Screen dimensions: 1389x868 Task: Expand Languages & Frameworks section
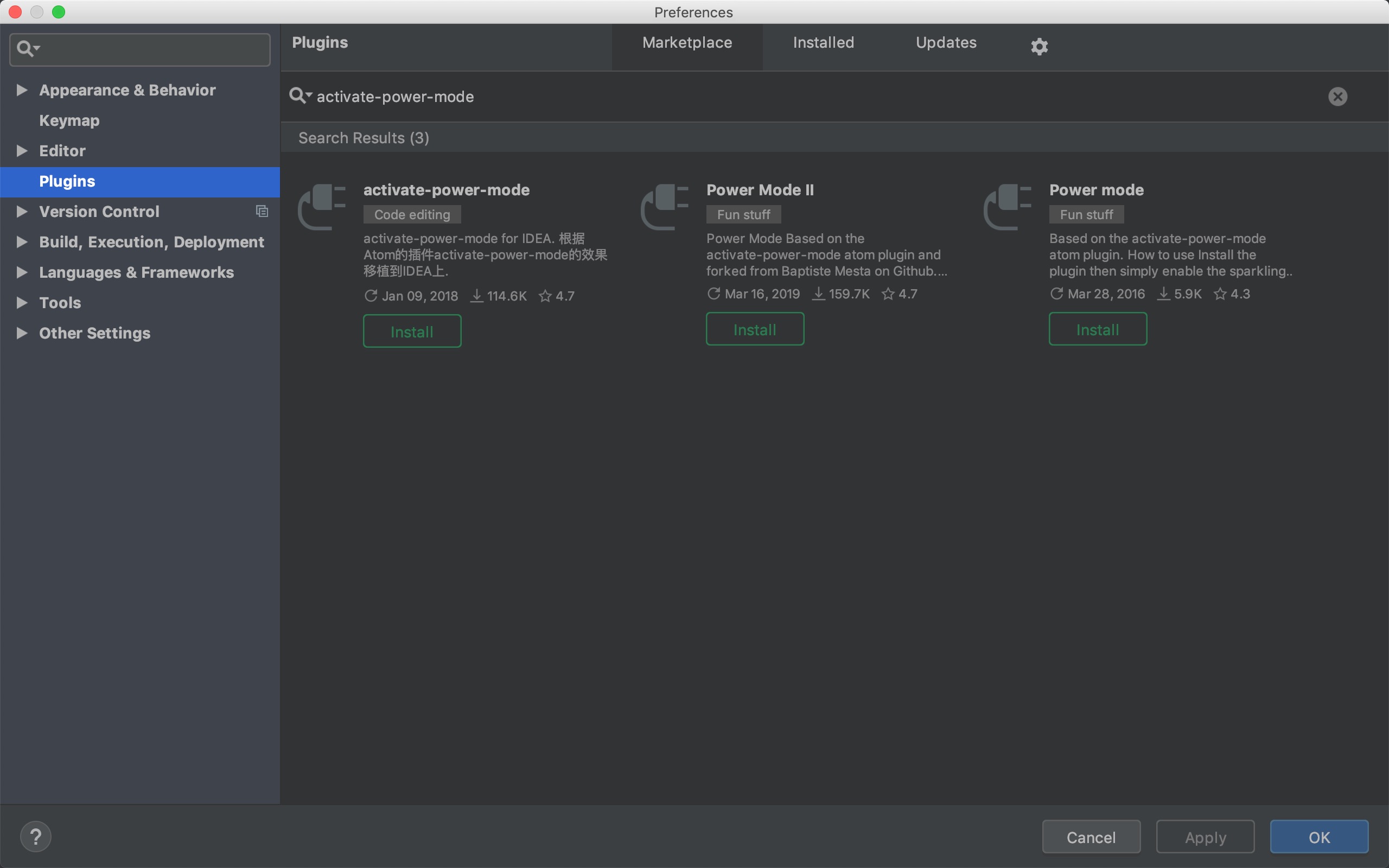click(x=22, y=272)
